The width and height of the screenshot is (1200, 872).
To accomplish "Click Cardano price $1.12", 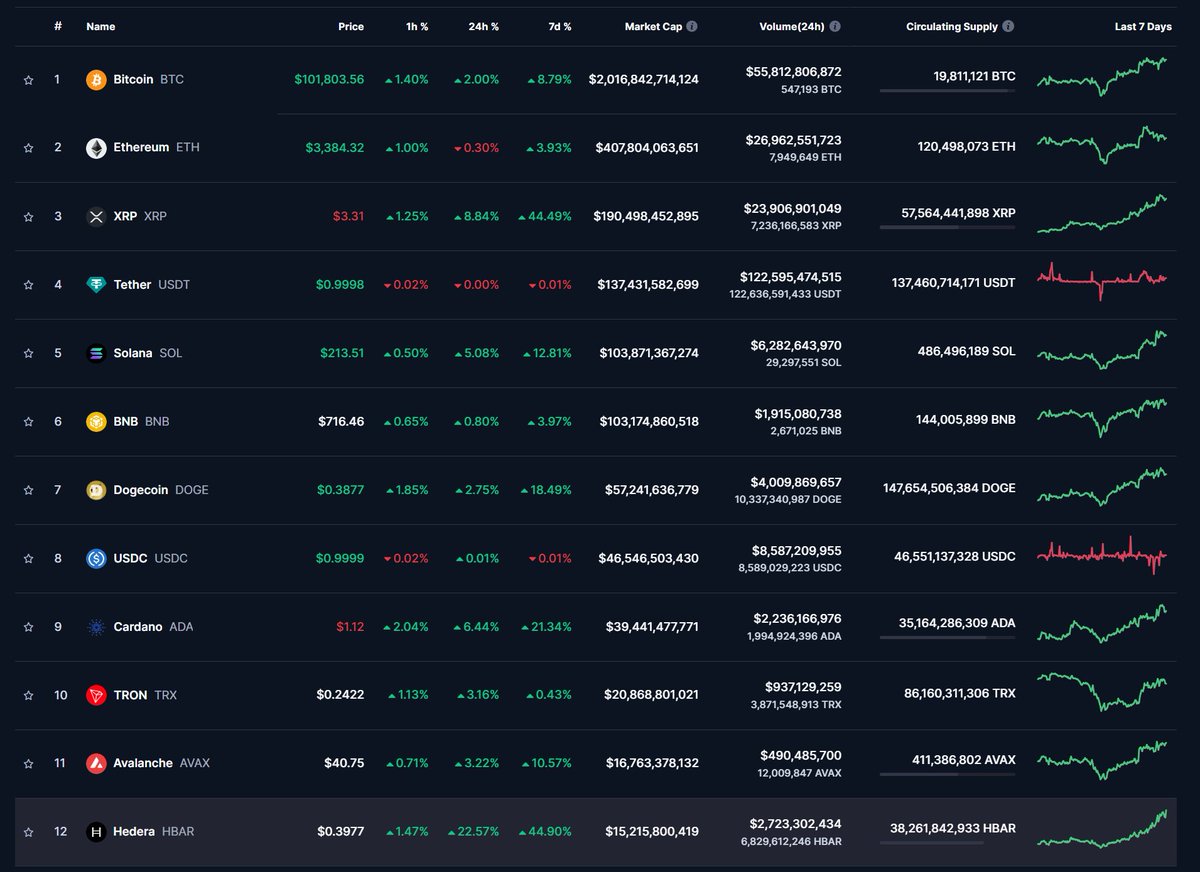I will pyautogui.click(x=350, y=627).
